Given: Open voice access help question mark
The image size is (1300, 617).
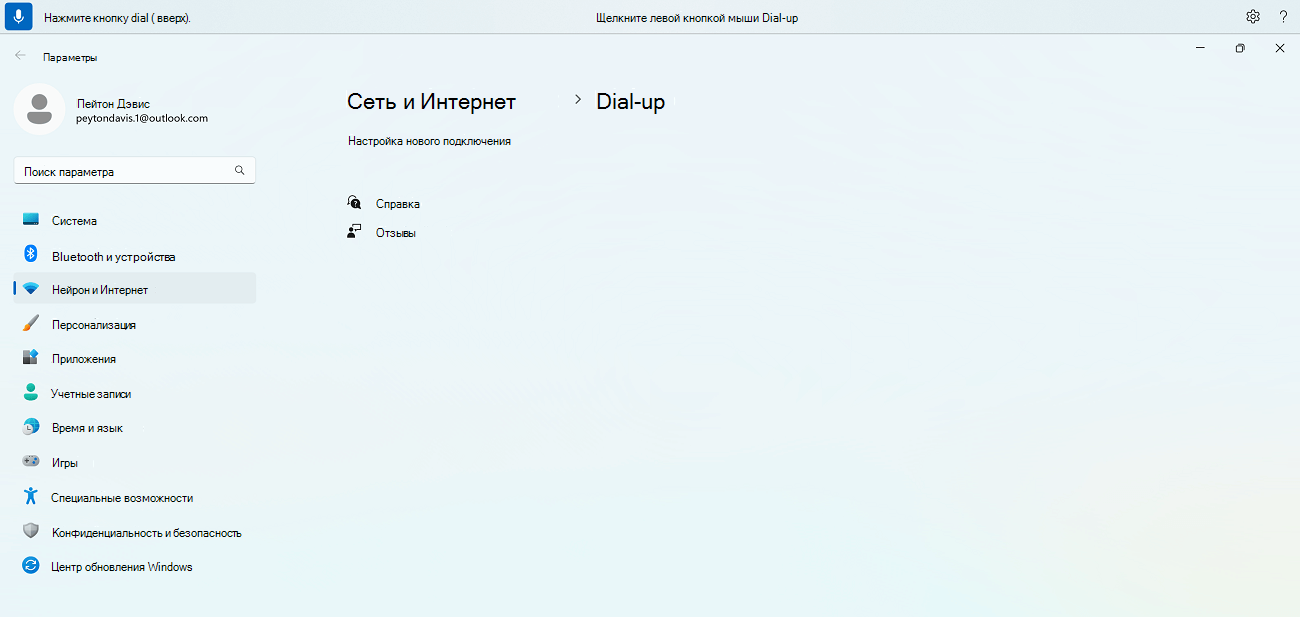Looking at the screenshot, I should pos(1283,17).
